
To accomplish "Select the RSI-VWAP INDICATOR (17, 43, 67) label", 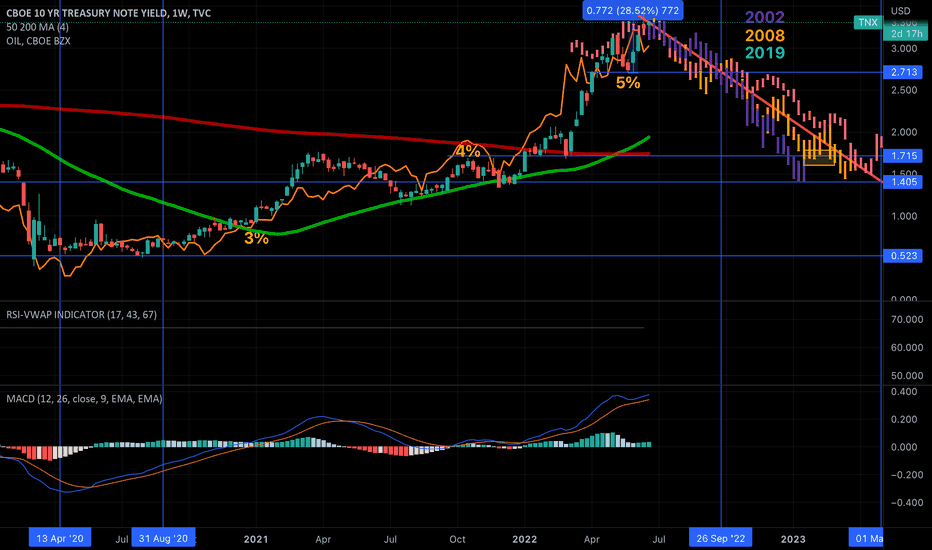I will [81, 315].
